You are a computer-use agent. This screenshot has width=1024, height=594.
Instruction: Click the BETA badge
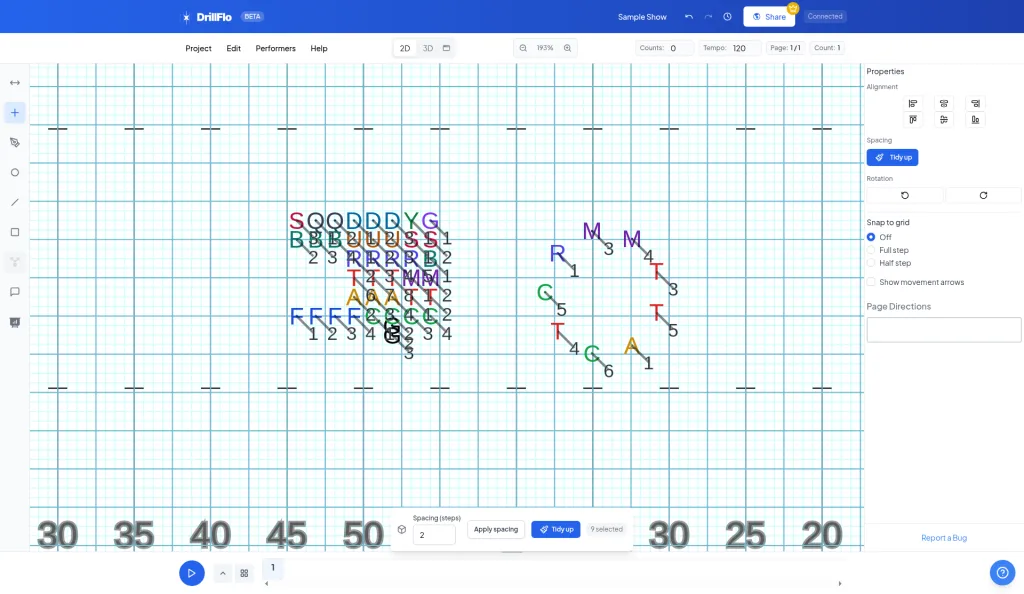tap(252, 17)
